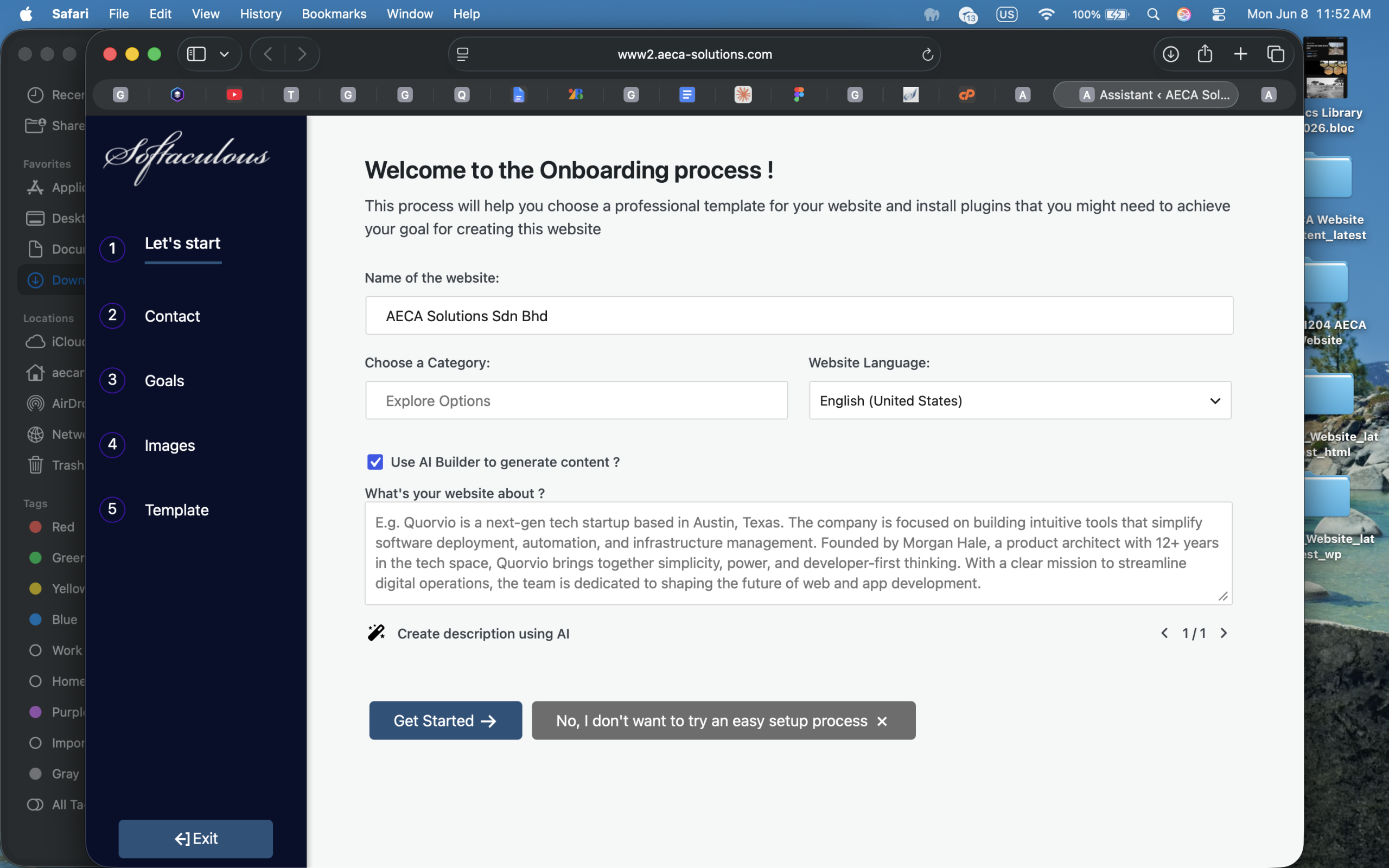Open the Safari downloads icon

1170,55
